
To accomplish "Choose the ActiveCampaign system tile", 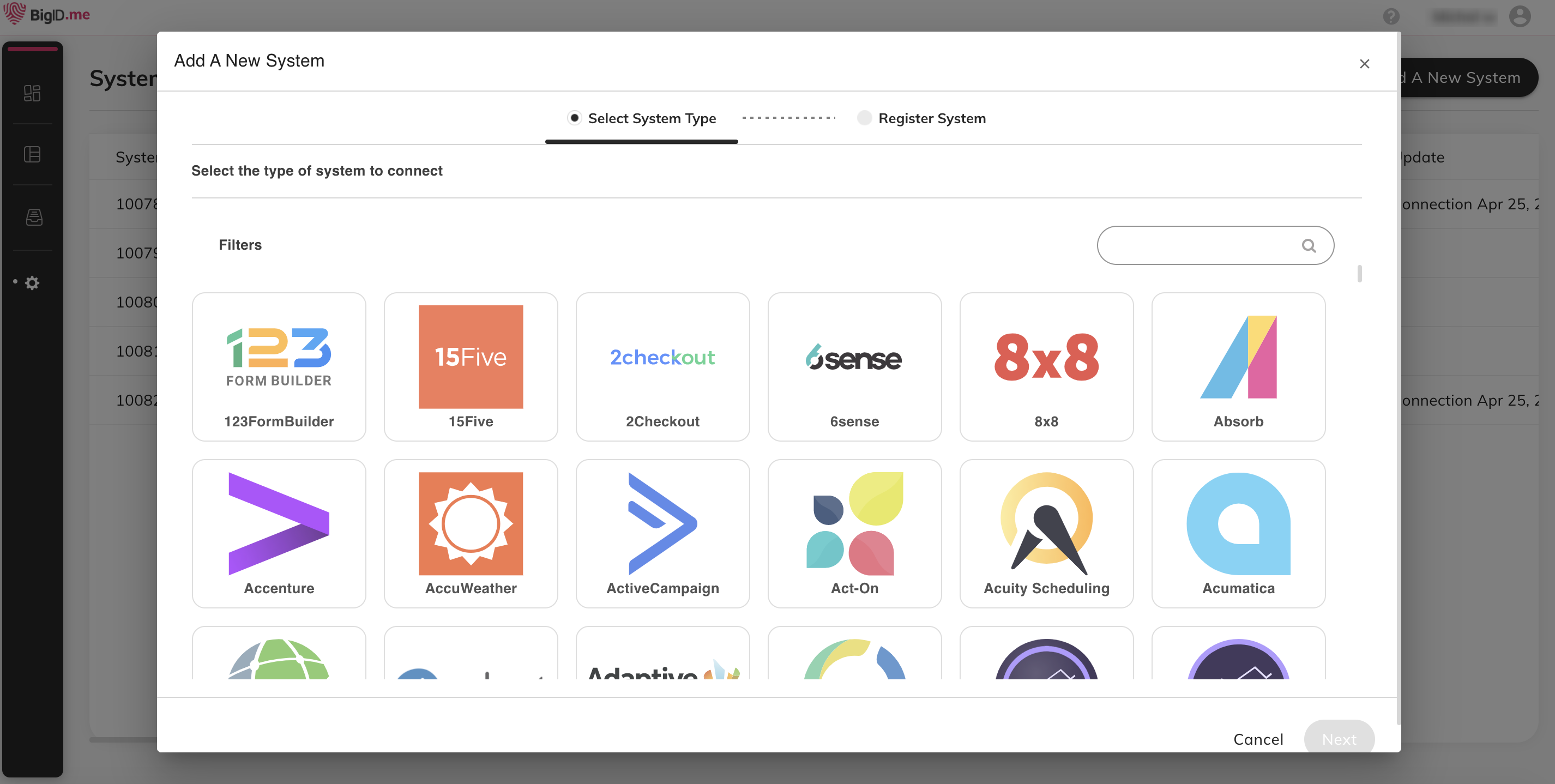I will pos(662,533).
